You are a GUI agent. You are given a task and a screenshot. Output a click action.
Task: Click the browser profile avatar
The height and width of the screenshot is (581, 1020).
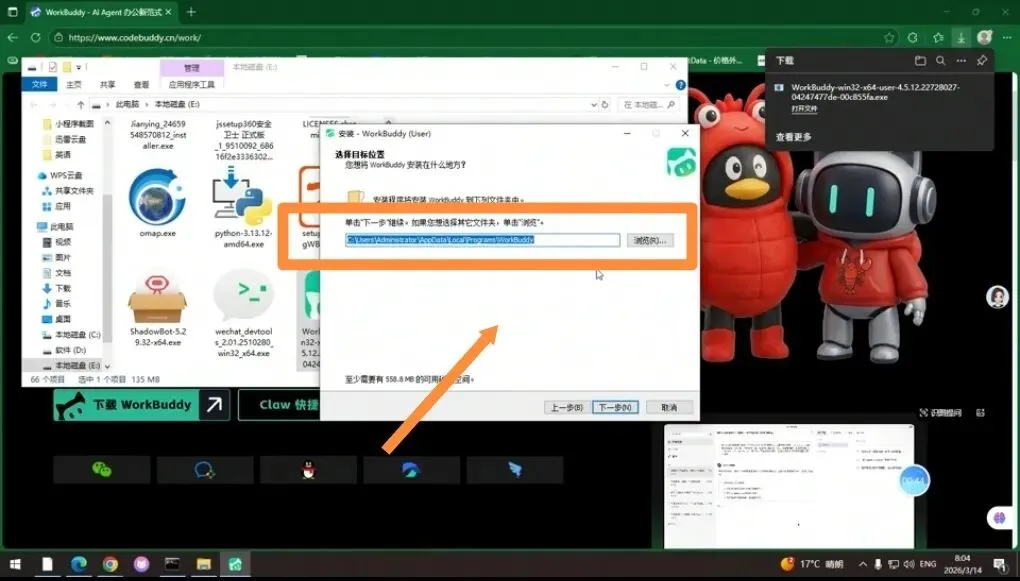pyautogui.click(x=984, y=37)
